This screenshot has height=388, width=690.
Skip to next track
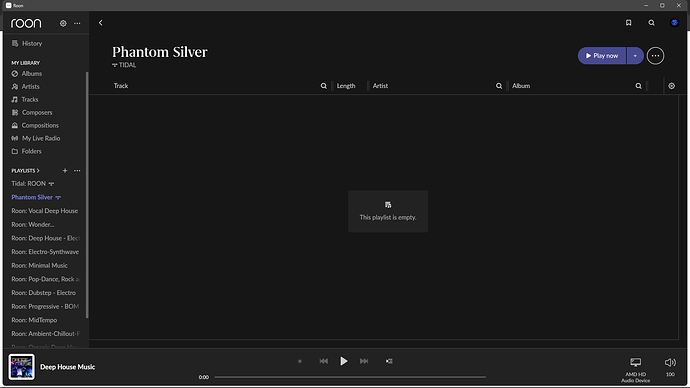pos(364,361)
